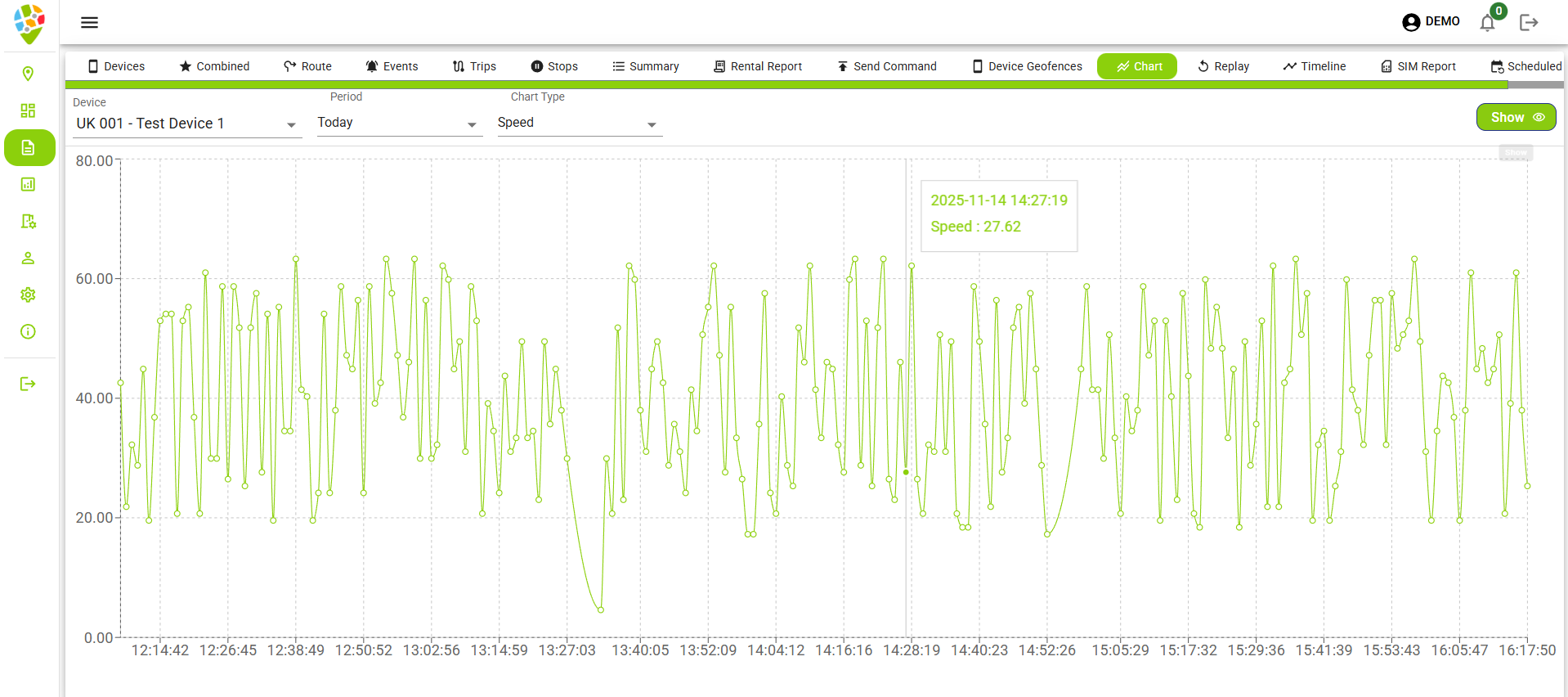Switch to the Trips tab

tap(474, 66)
